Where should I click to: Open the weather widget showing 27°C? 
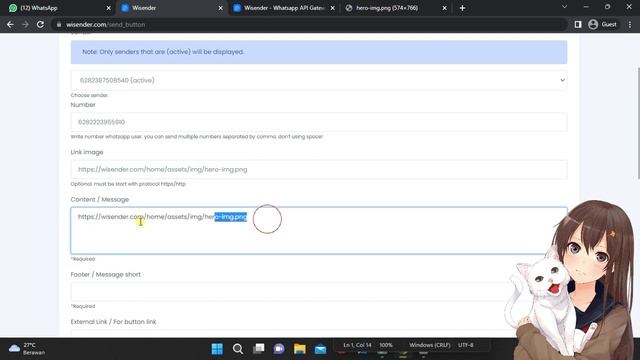tap(27, 349)
